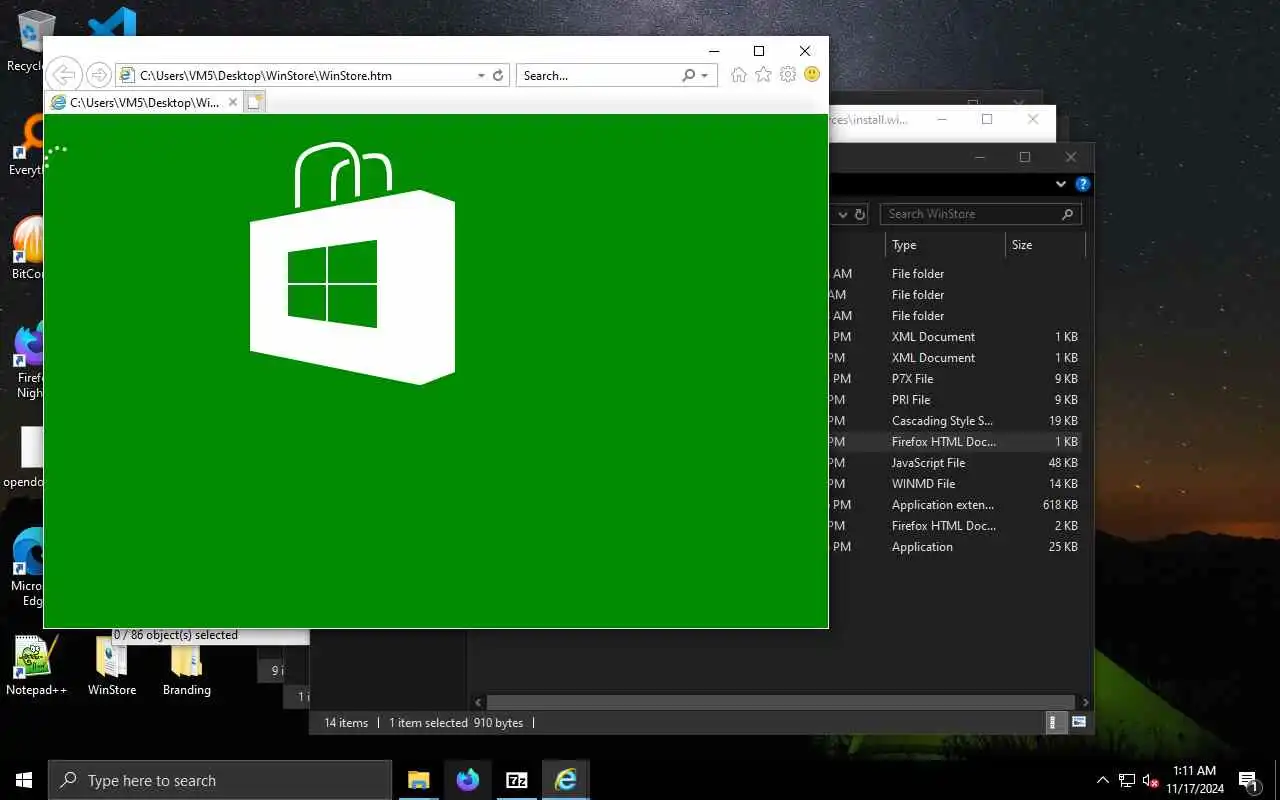
Task: Open 7-Zip from the taskbar
Action: pos(516,780)
